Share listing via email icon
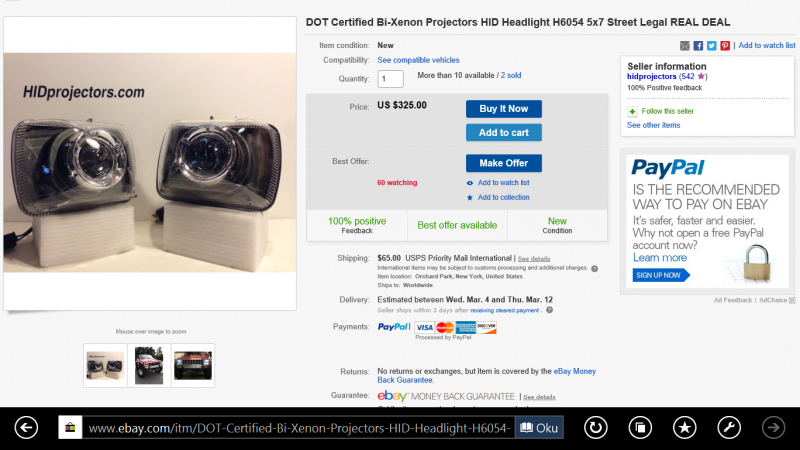Image resolution: width=800 pixels, height=450 pixels. pos(685,46)
